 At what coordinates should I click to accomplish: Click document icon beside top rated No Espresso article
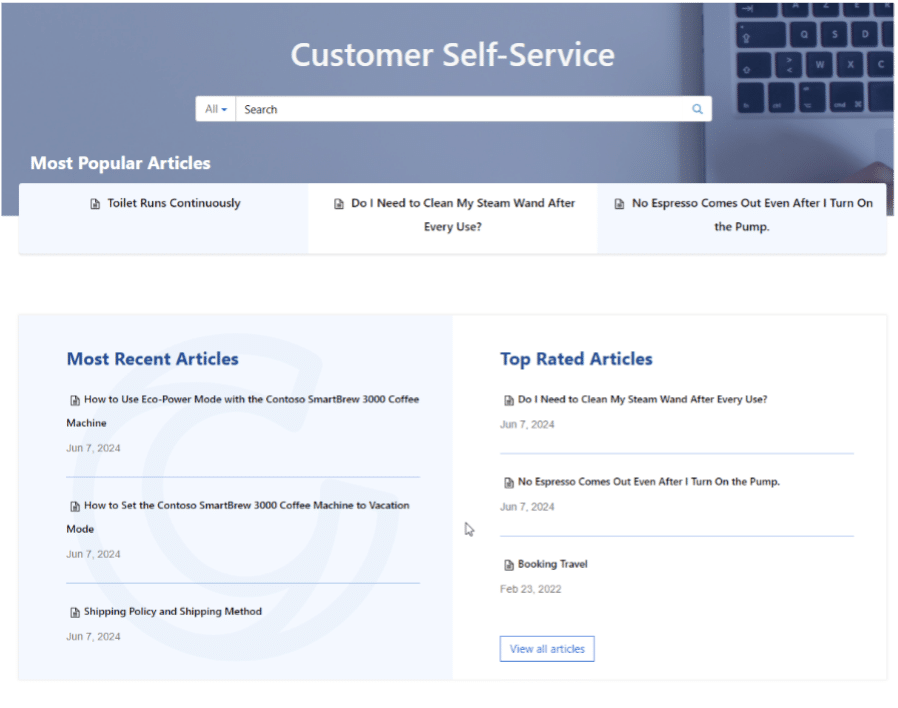(509, 482)
